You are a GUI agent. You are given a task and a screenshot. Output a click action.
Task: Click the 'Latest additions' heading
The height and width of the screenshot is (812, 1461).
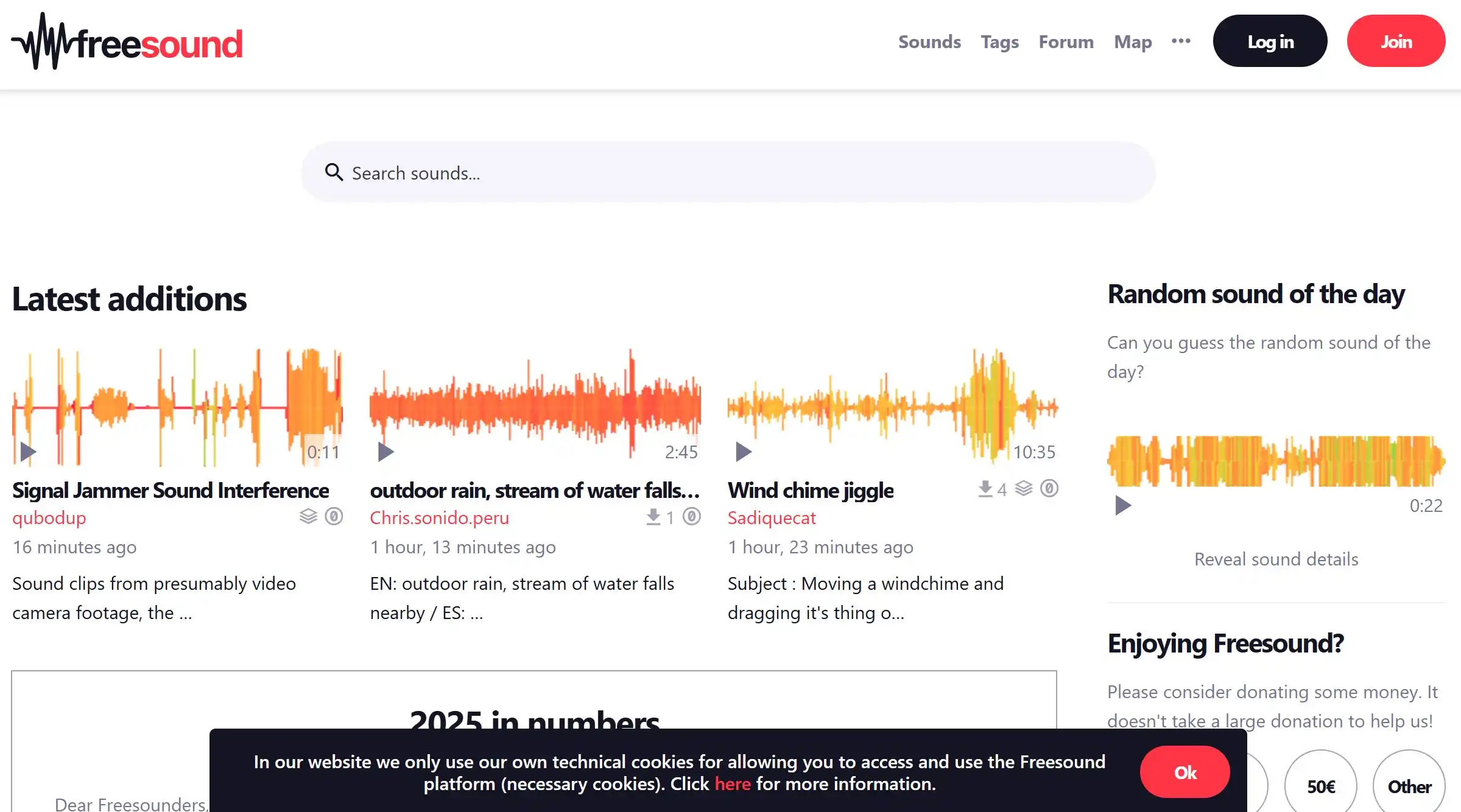coord(129,298)
